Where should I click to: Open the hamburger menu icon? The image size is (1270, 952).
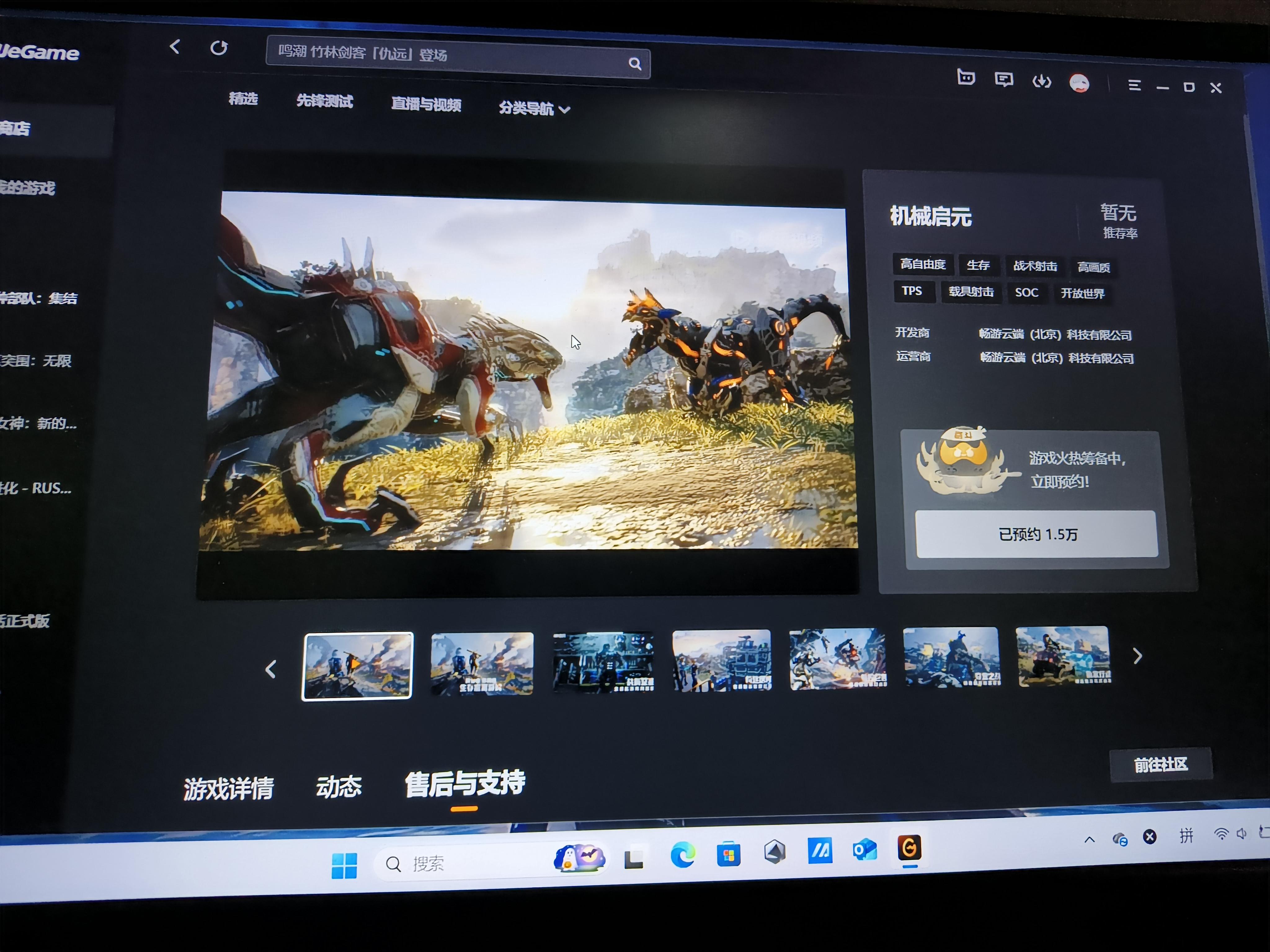pyautogui.click(x=1134, y=86)
